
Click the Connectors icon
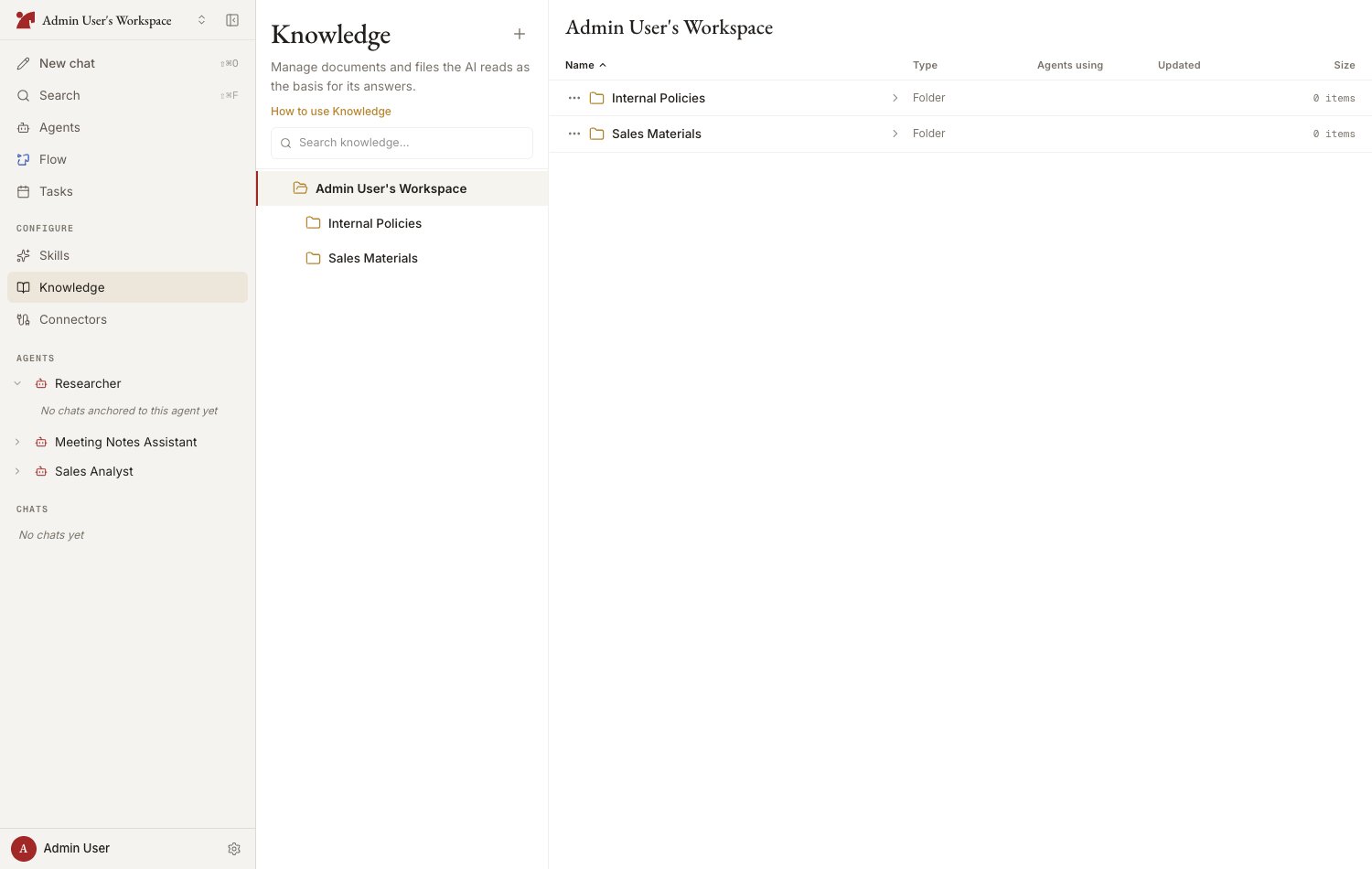(24, 319)
